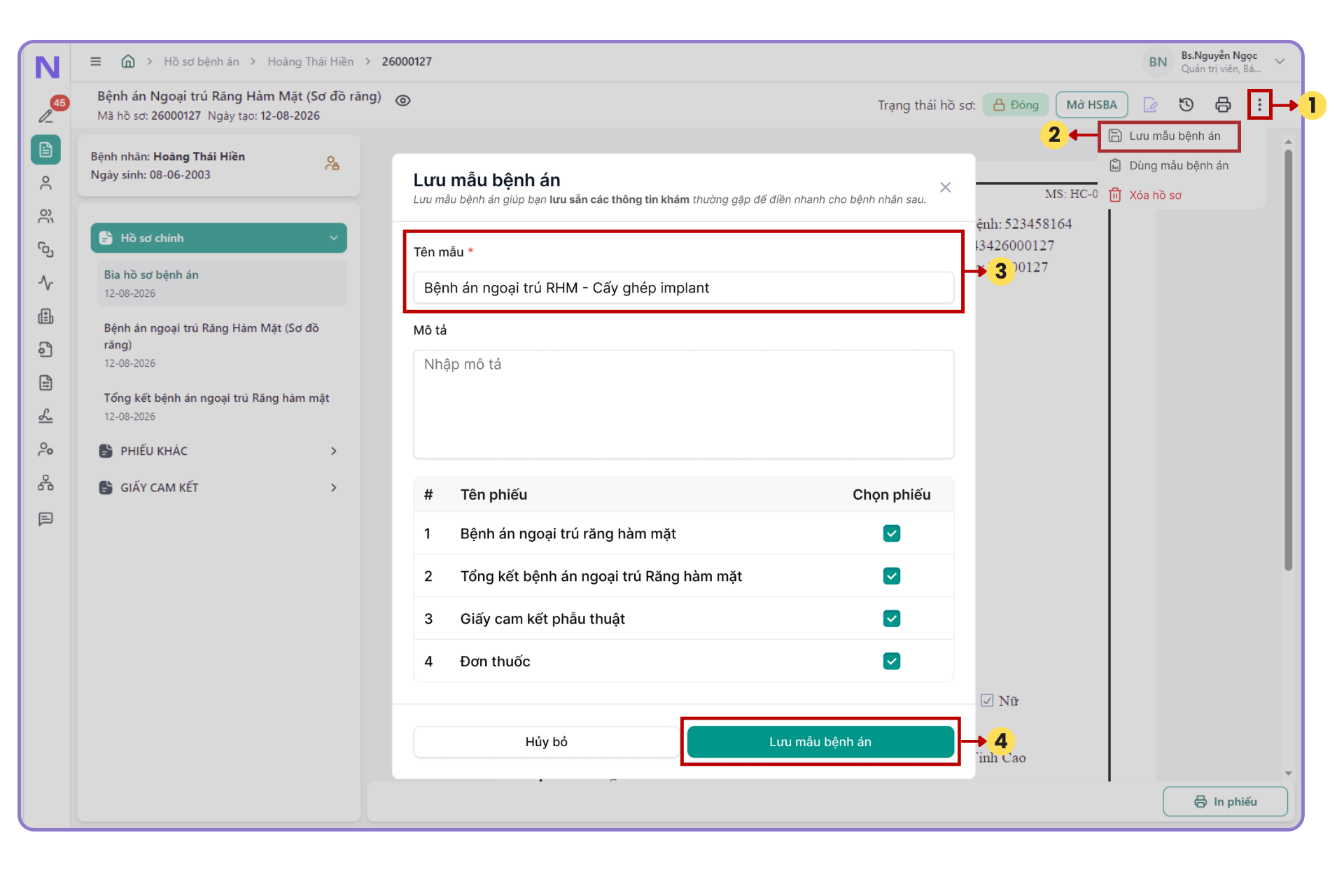The width and height of the screenshot is (1344, 896).
Task: Collapse the Hồ sơ chính section
Action: tap(218, 238)
